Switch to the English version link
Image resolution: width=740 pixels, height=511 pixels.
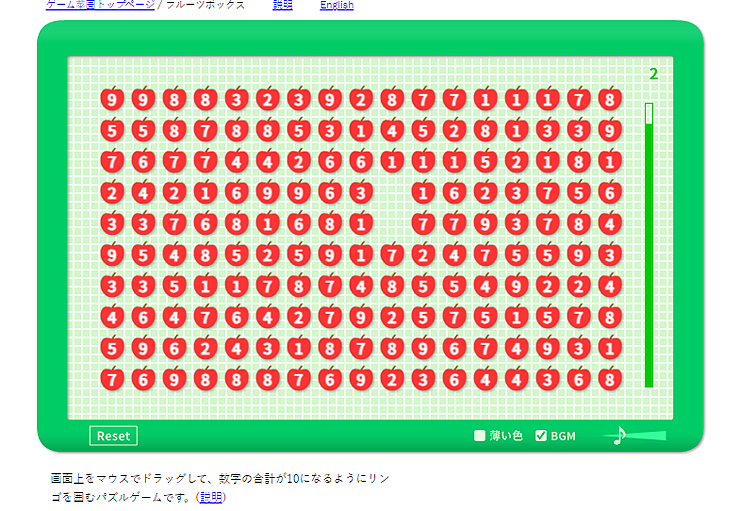[x=336, y=5]
